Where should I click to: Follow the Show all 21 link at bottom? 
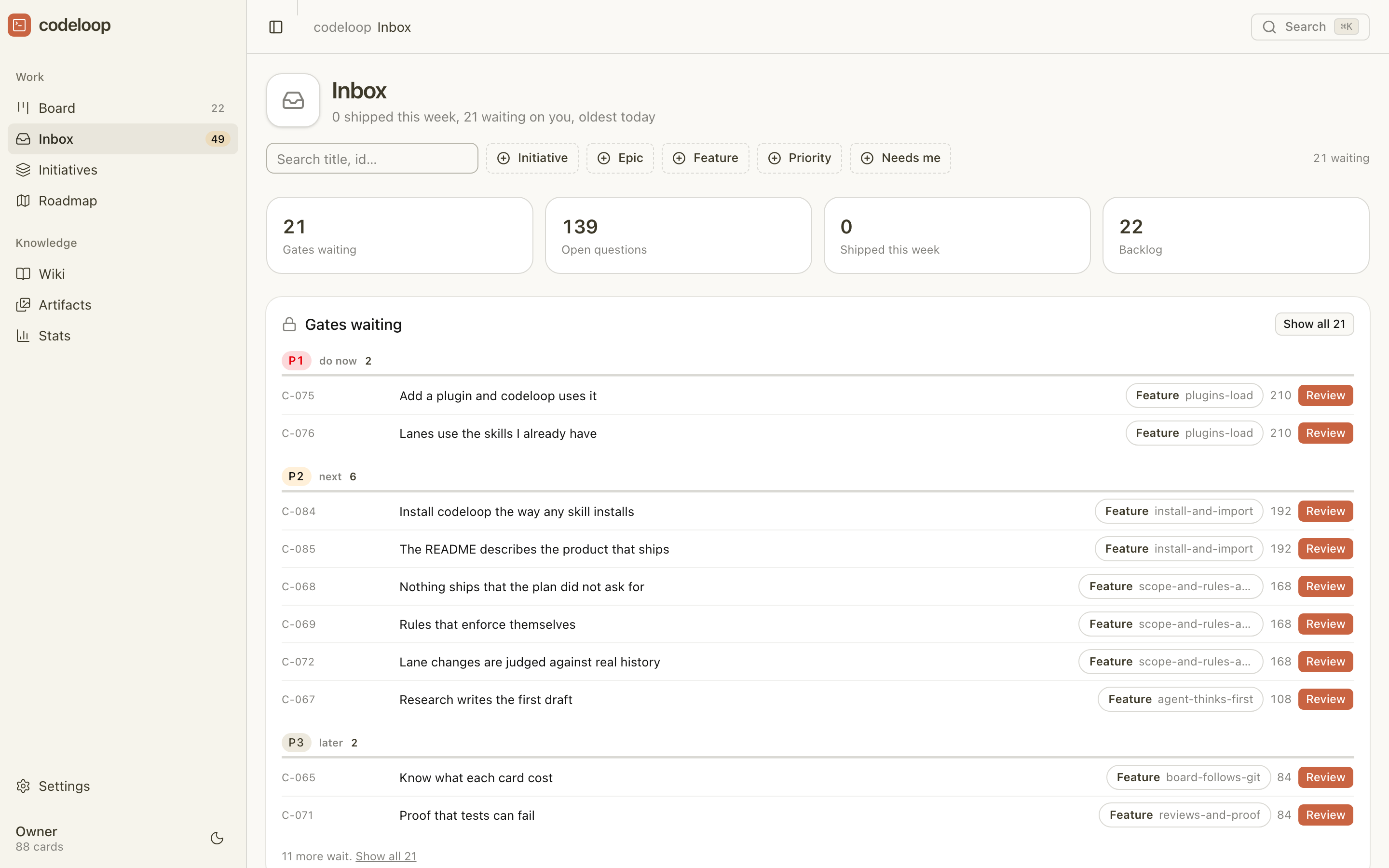pyautogui.click(x=386, y=856)
